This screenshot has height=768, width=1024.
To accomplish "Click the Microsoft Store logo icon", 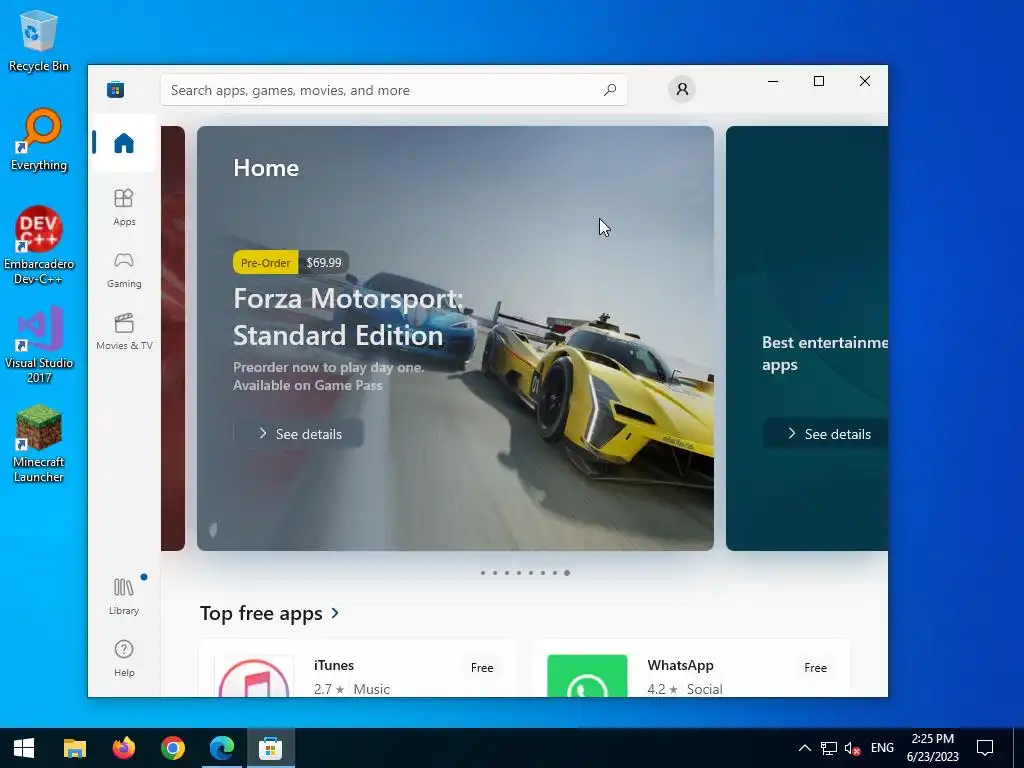I will [x=116, y=89].
